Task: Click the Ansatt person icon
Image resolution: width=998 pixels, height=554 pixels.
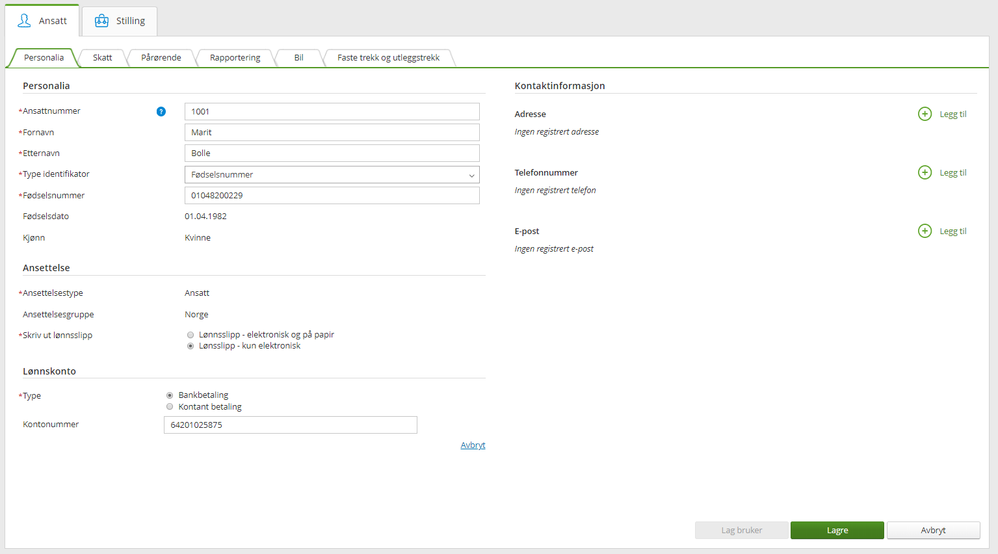Action: point(25,20)
